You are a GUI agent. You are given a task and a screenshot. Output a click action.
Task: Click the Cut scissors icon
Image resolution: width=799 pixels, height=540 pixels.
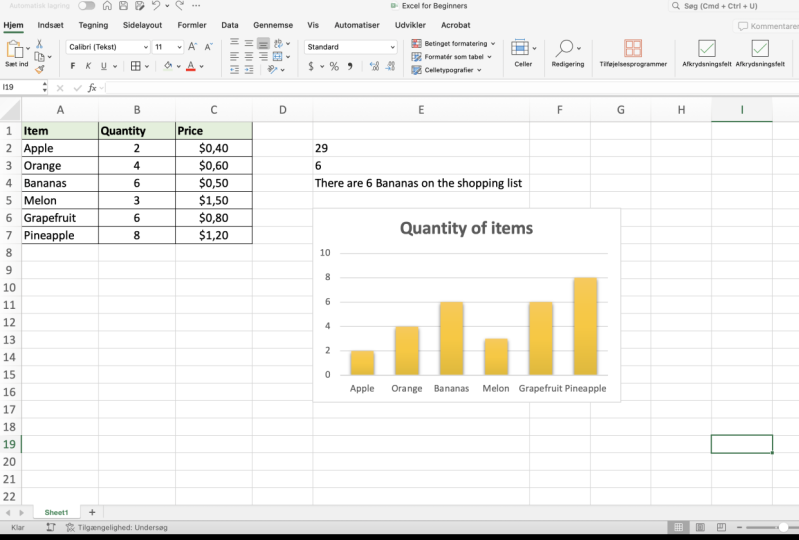(39, 44)
